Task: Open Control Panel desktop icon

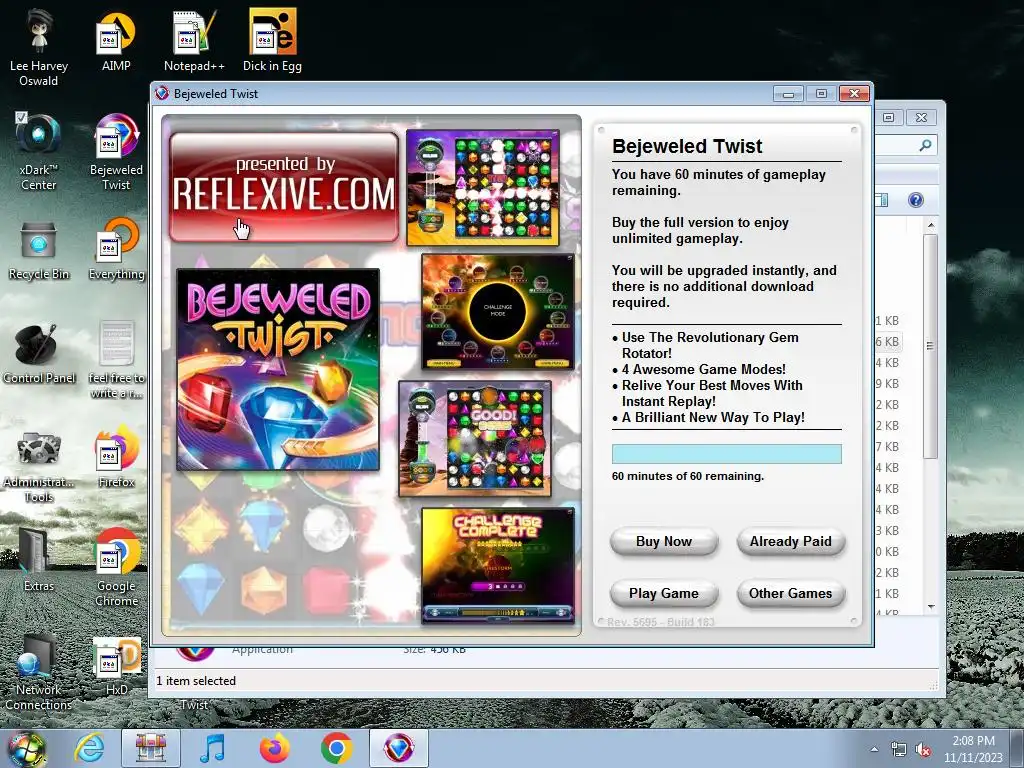Action: pyautogui.click(x=39, y=353)
